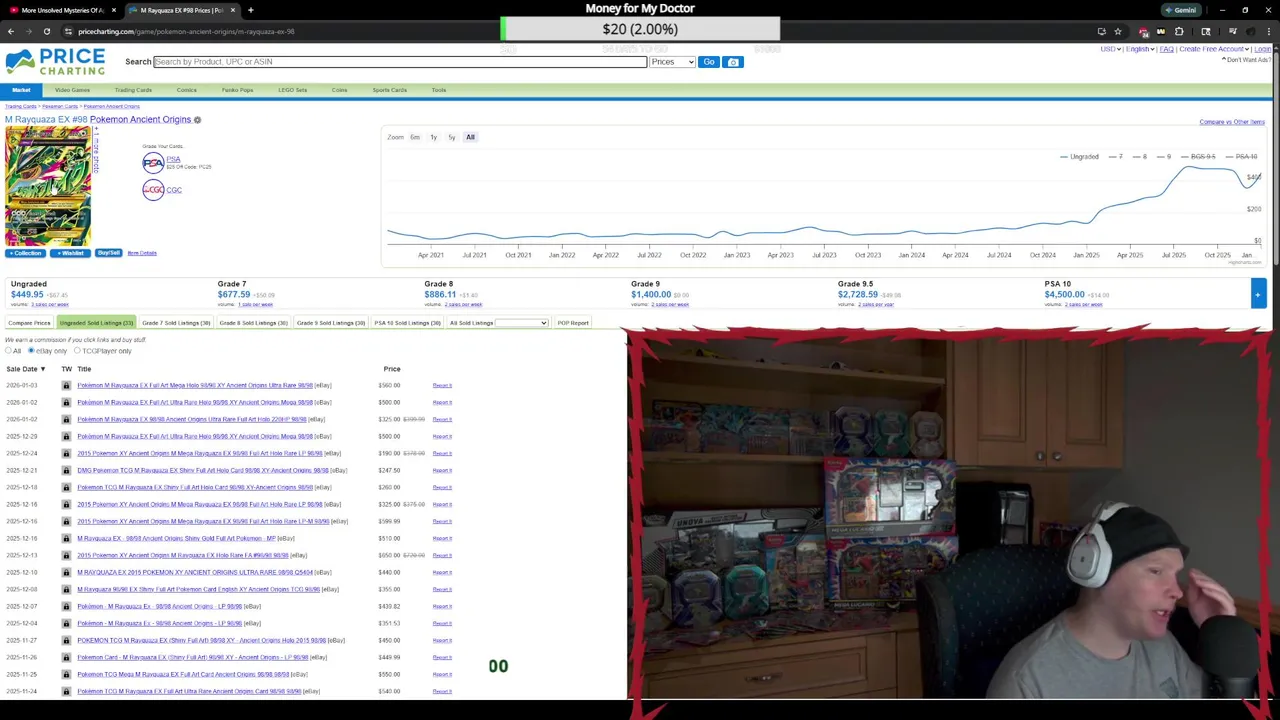Click the + Wishlist button
Viewport: 1280px width, 720px height.
point(70,253)
